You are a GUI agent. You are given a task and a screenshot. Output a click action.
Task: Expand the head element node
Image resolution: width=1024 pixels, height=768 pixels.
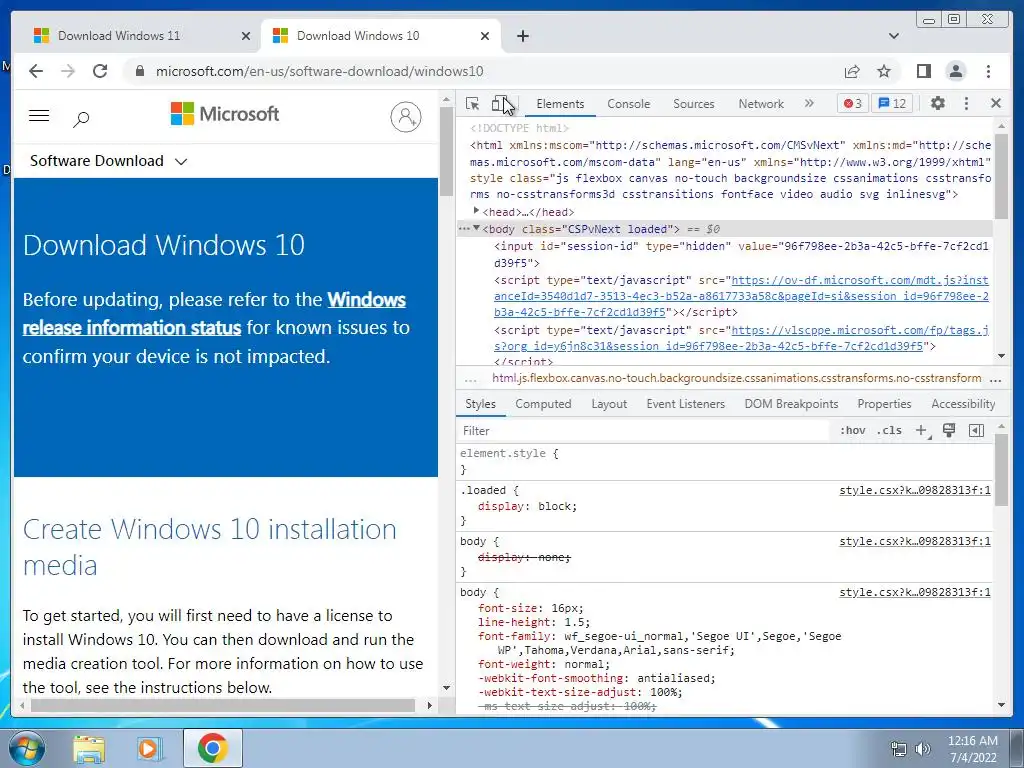[x=476, y=211]
